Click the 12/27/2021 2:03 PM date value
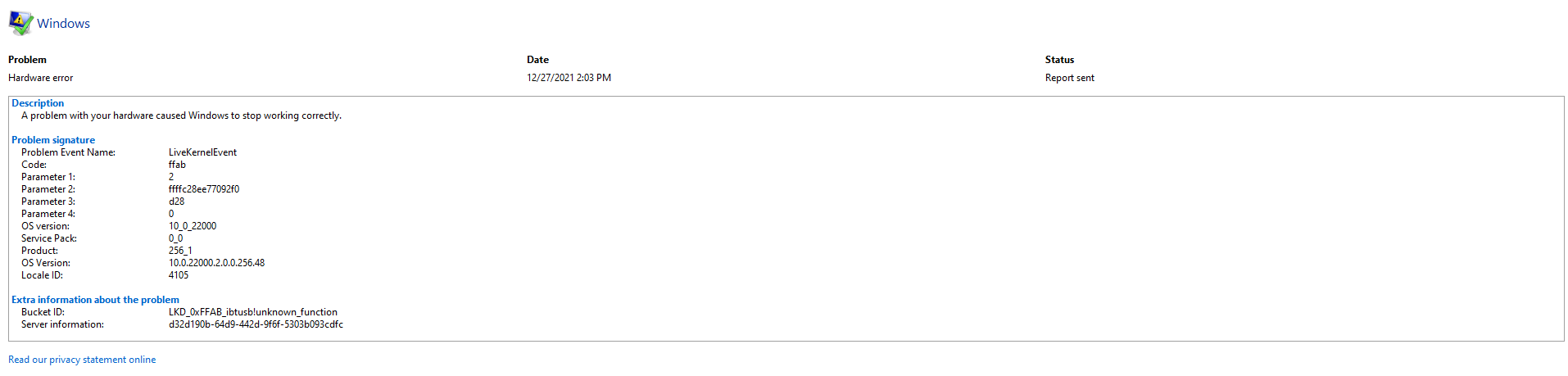 tap(569, 78)
